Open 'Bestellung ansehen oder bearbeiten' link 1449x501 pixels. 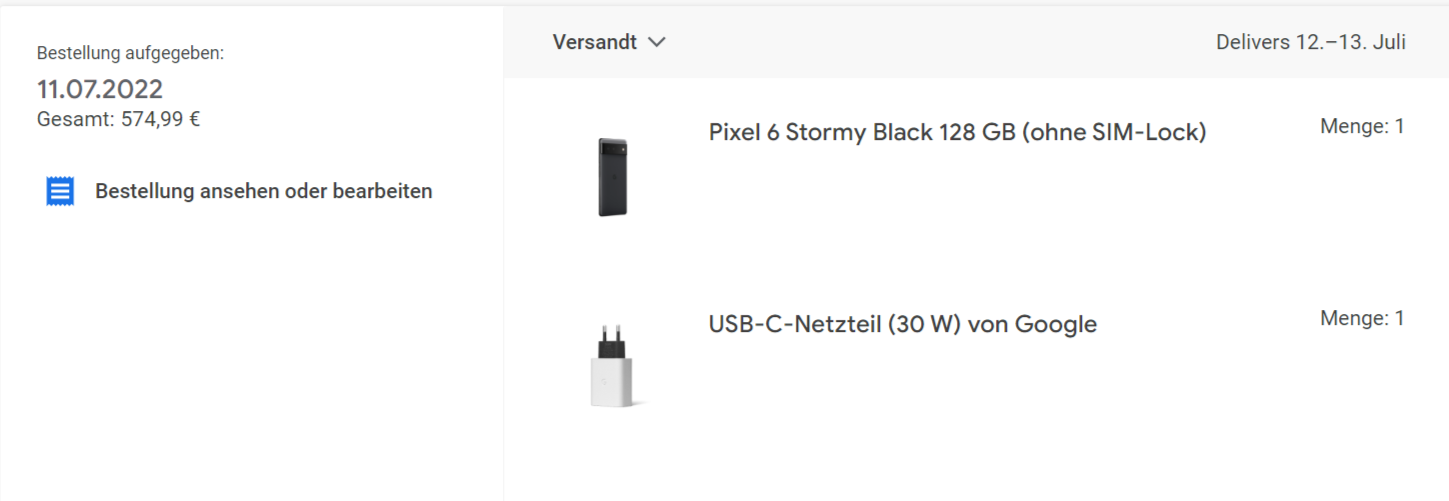point(263,191)
